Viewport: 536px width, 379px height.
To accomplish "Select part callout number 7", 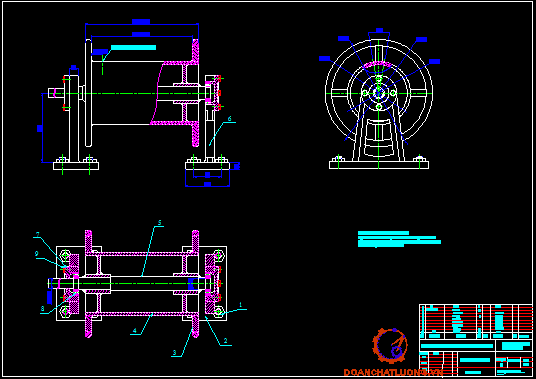I will (38, 234).
